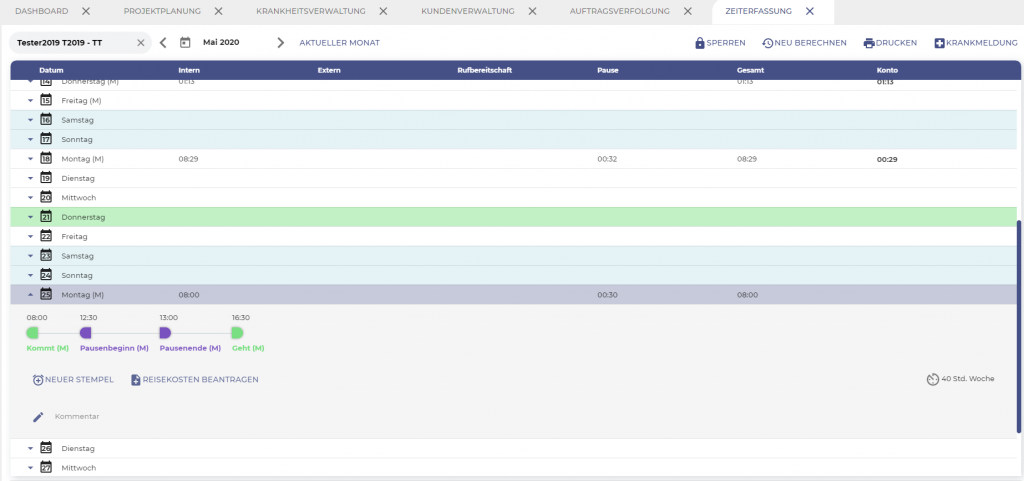1024x481 pixels.
Task: Expand the Montag 18 row
Action: tap(30, 159)
